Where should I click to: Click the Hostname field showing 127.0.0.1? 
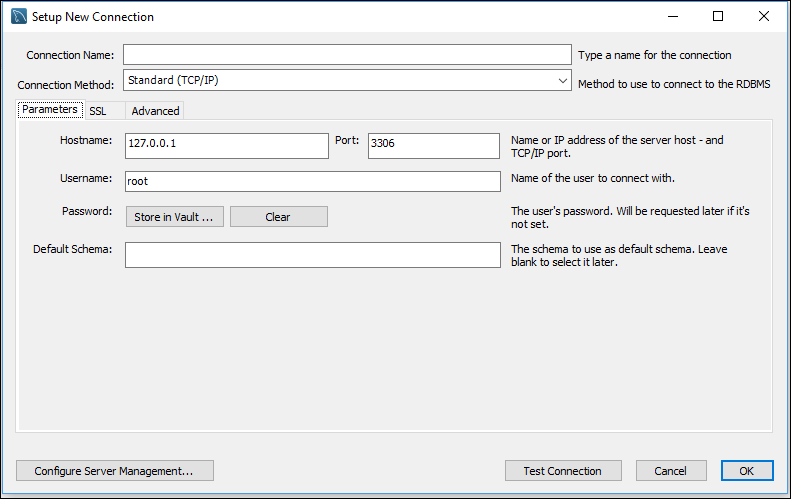pos(227,146)
